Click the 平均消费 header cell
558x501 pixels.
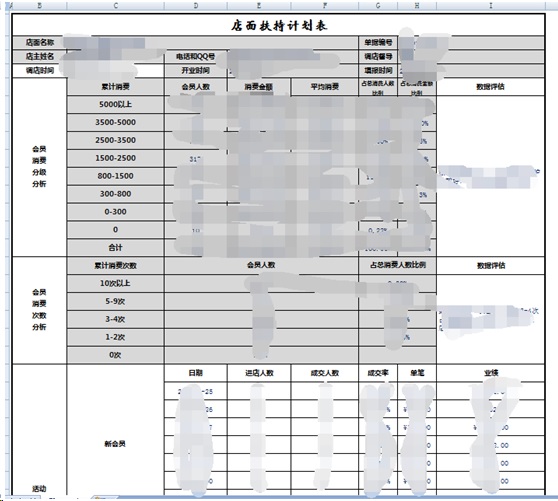point(325,86)
